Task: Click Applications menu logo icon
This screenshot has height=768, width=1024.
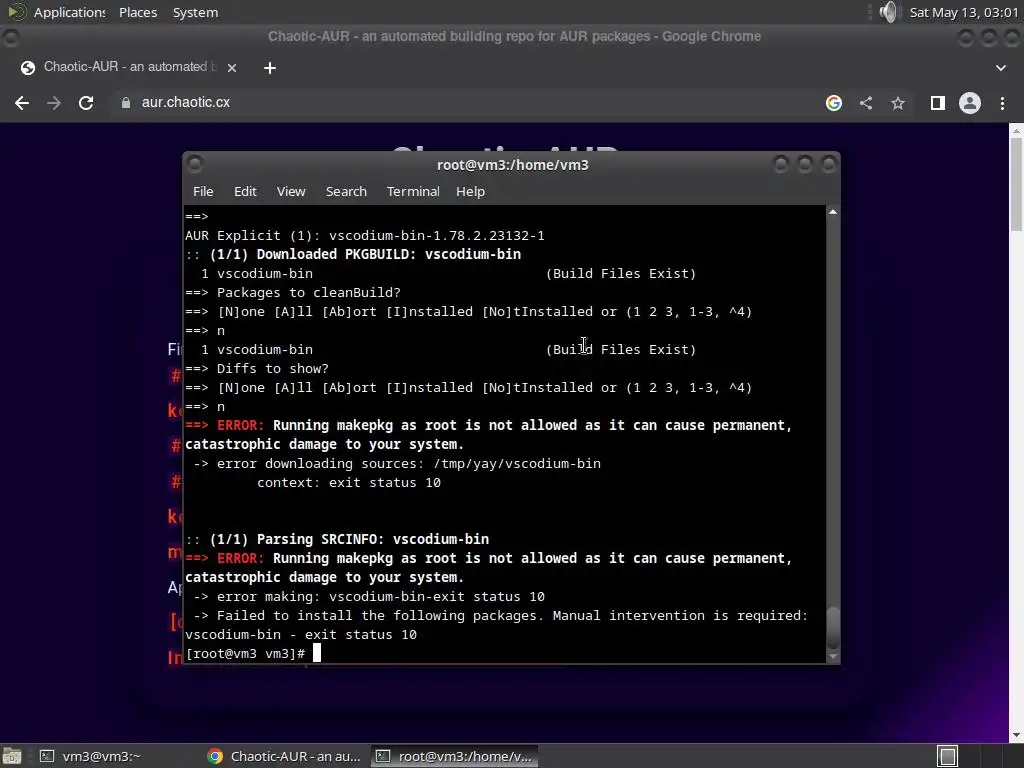Action: 16,12
